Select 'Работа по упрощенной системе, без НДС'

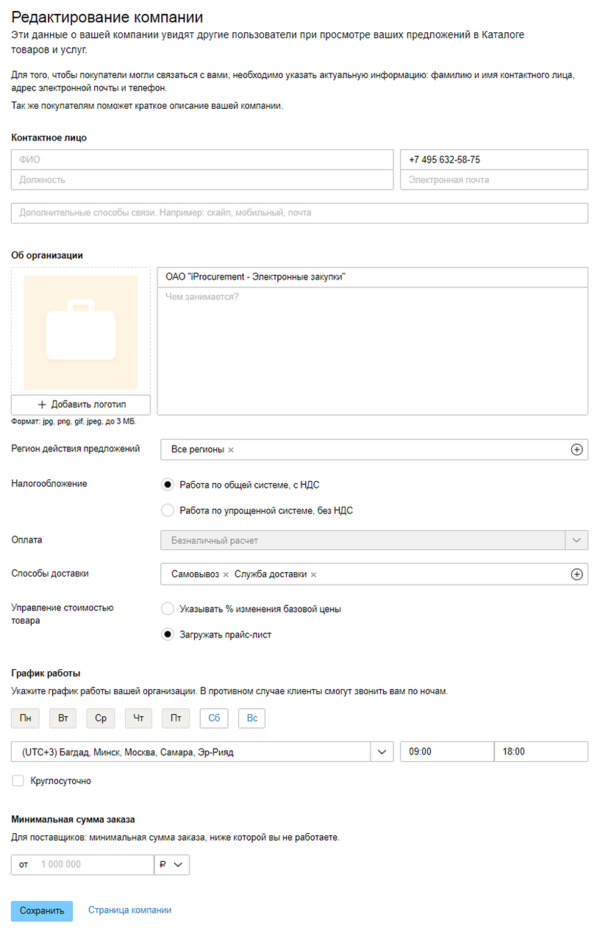[x=168, y=510]
